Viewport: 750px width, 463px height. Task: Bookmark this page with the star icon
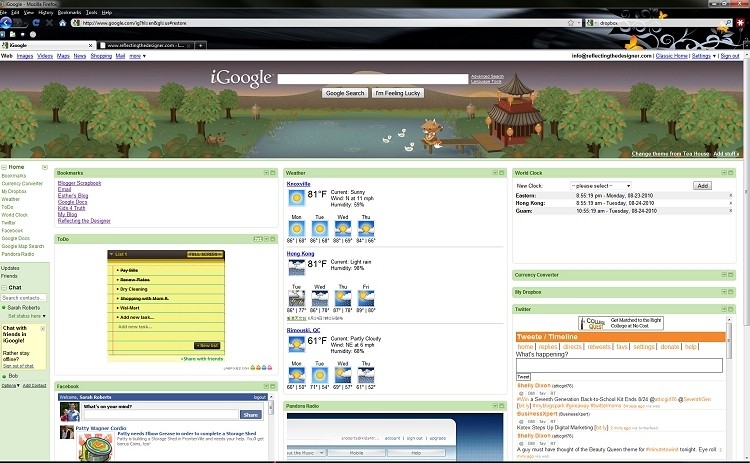pos(571,22)
